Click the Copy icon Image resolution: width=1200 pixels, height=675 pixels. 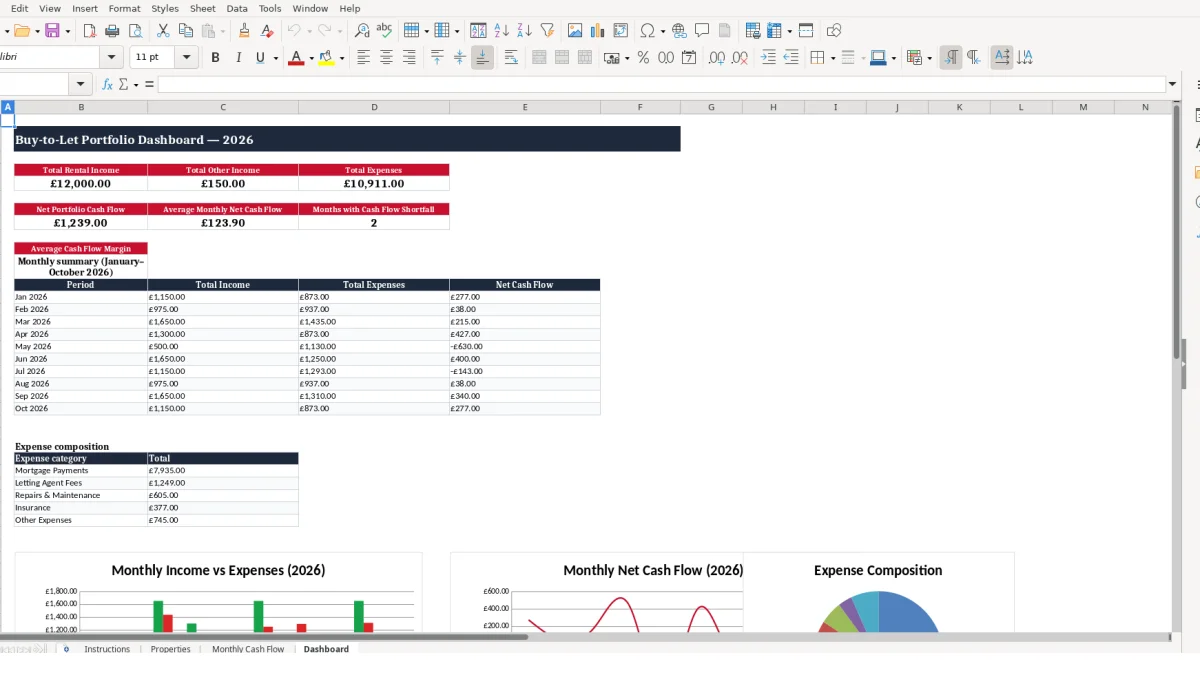point(184,31)
